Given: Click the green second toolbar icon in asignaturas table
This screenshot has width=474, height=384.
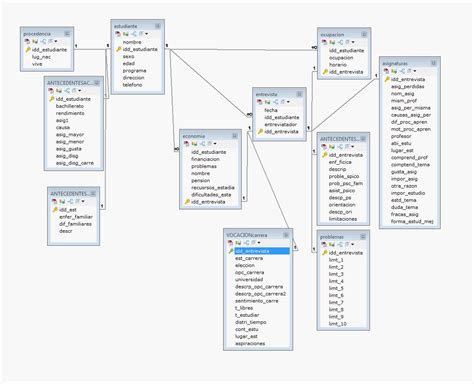Looking at the screenshot, I should click(x=394, y=71).
